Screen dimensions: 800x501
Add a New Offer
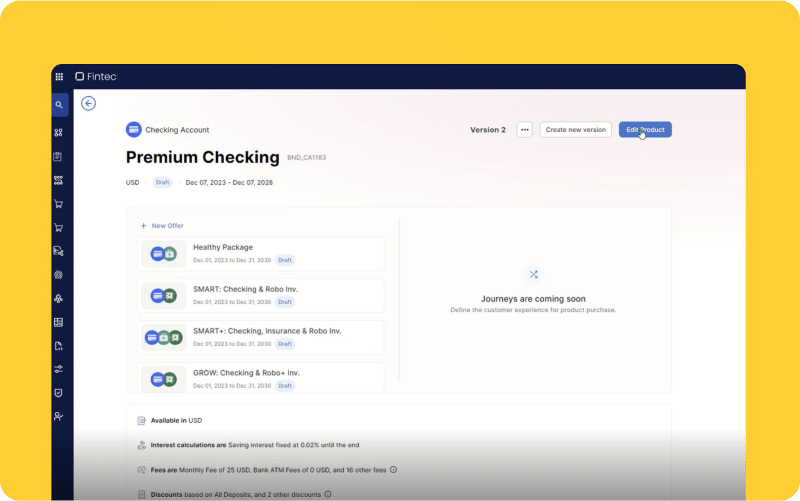(162, 226)
